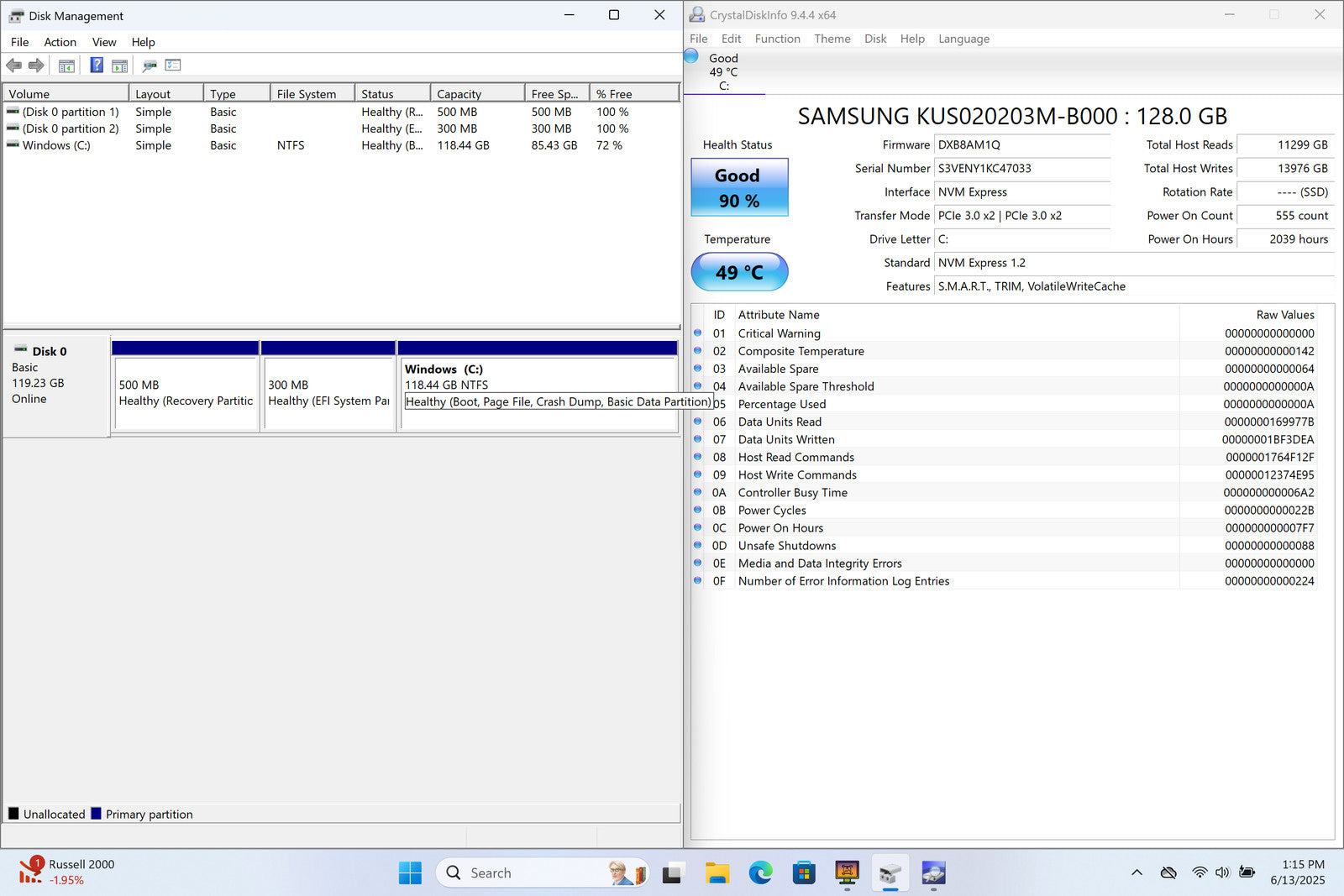Show hidden tray icons chevron
Image resolution: width=1344 pixels, height=896 pixels.
tap(1137, 872)
